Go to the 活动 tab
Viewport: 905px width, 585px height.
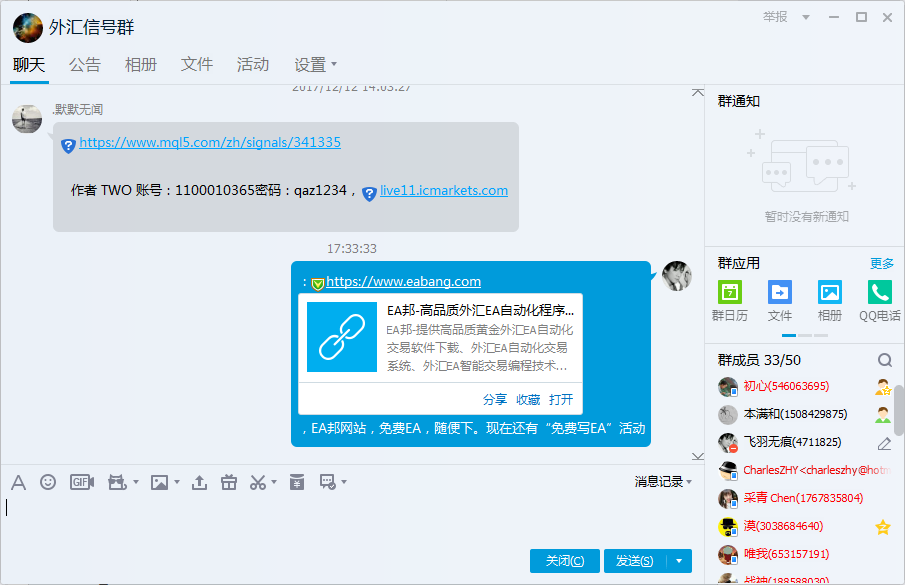pos(253,65)
